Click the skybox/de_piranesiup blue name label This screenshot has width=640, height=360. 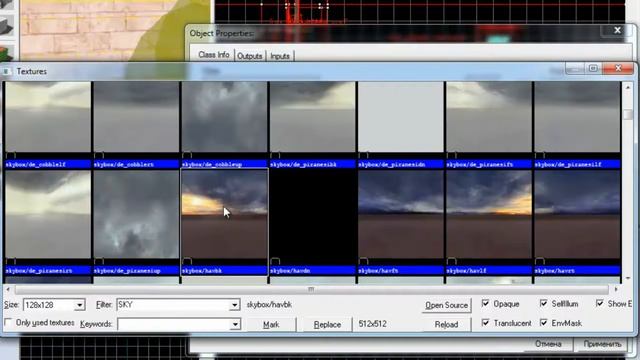tap(136, 271)
